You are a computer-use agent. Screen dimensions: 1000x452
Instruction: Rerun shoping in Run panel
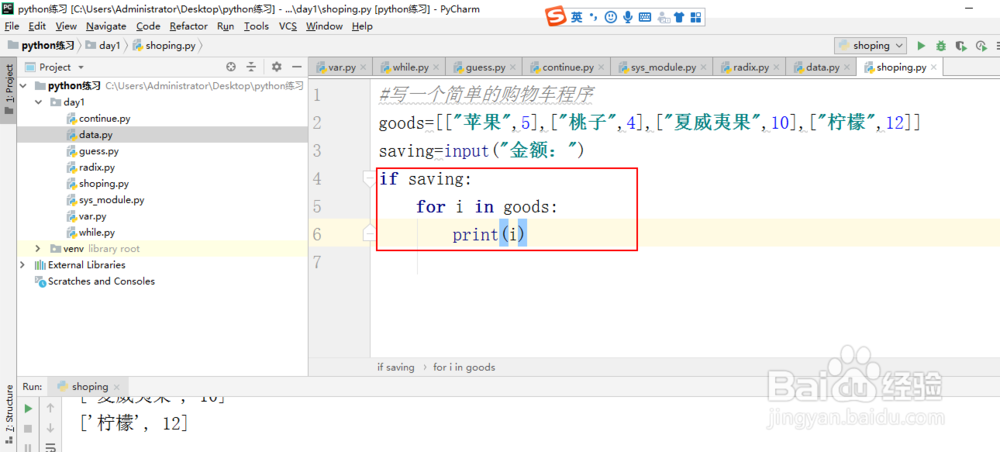28,408
